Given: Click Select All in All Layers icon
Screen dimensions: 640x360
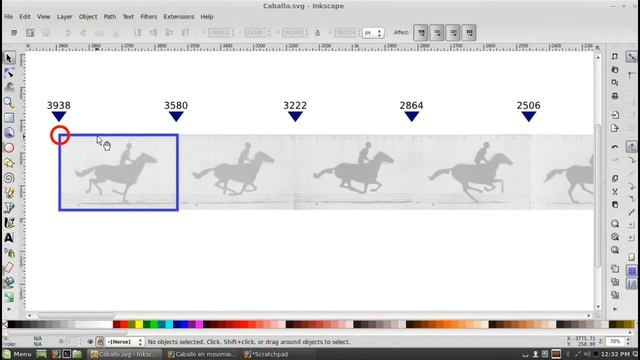Looking at the screenshot, I should point(30,33).
